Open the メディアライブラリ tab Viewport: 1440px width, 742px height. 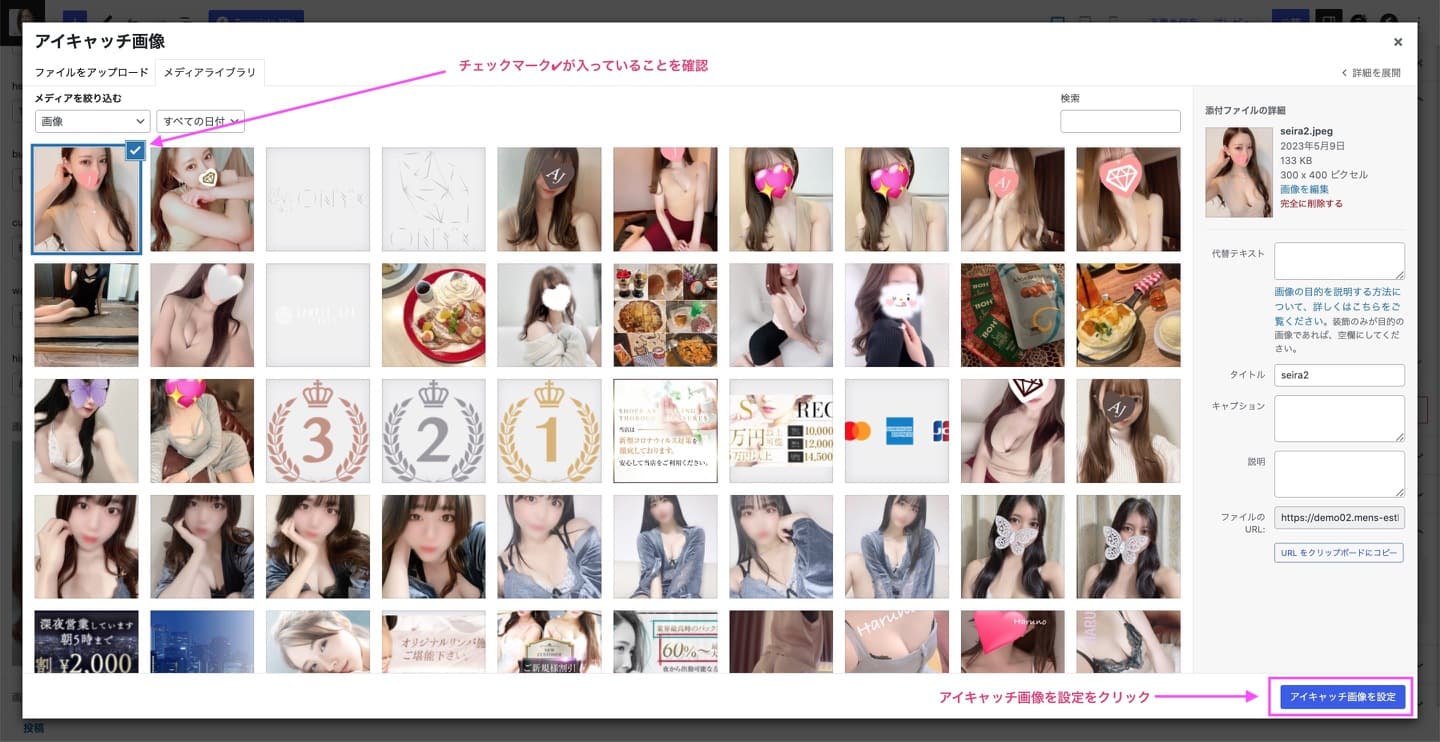coord(209,73)
